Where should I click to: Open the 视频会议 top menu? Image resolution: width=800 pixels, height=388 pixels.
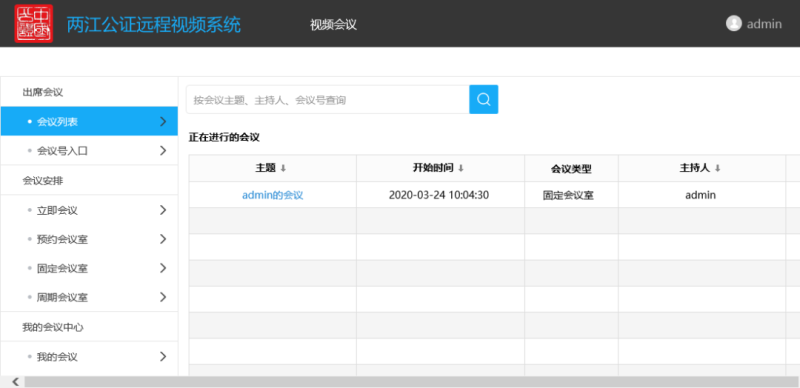click(x=333, y=25)
